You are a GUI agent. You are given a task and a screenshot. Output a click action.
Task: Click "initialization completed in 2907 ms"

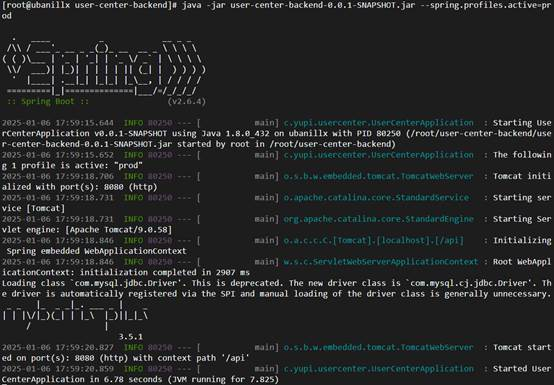click(165, 272)
